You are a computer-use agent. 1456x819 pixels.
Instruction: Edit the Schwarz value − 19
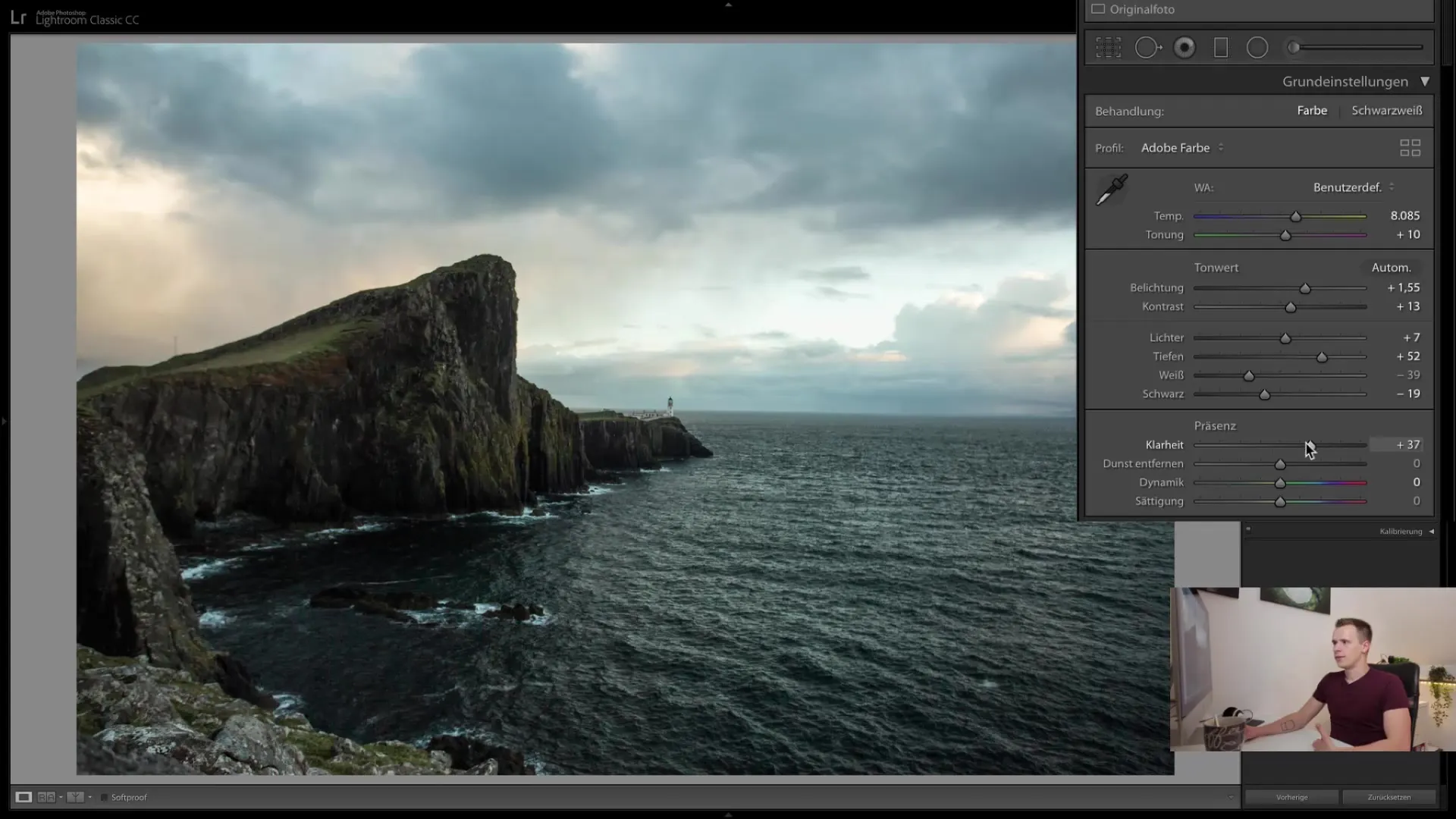pyautogui.click(x=1408, y=394)
